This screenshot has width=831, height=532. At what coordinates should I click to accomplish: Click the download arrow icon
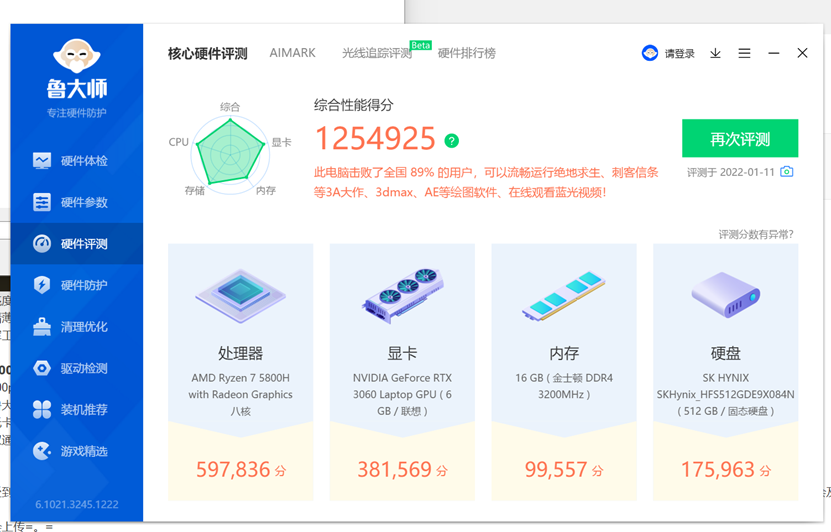pos(715,53)
